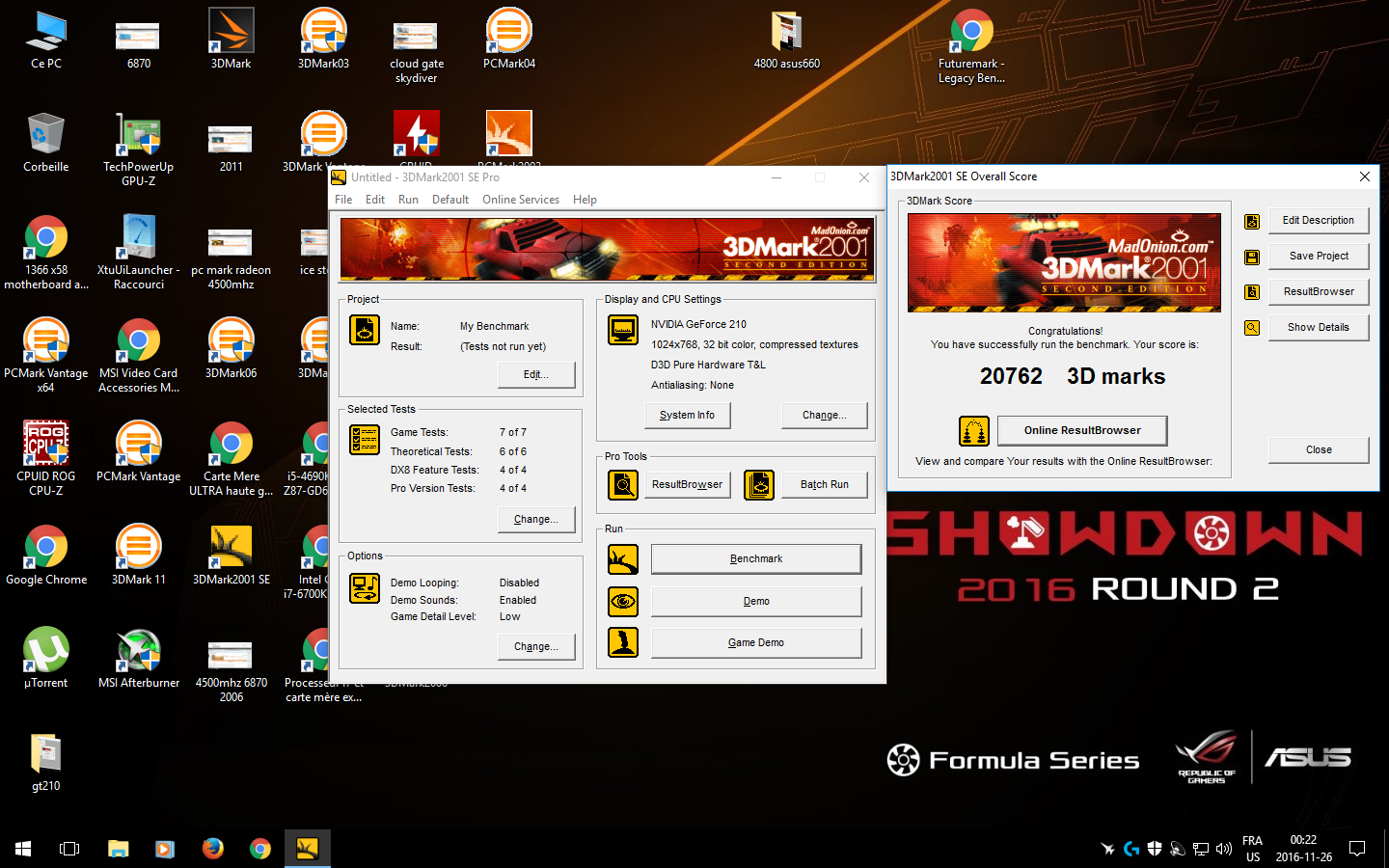The height and width of the screenshot is (868, 1389).
Task: Click the Save Project button
Action: [1318, 257]
